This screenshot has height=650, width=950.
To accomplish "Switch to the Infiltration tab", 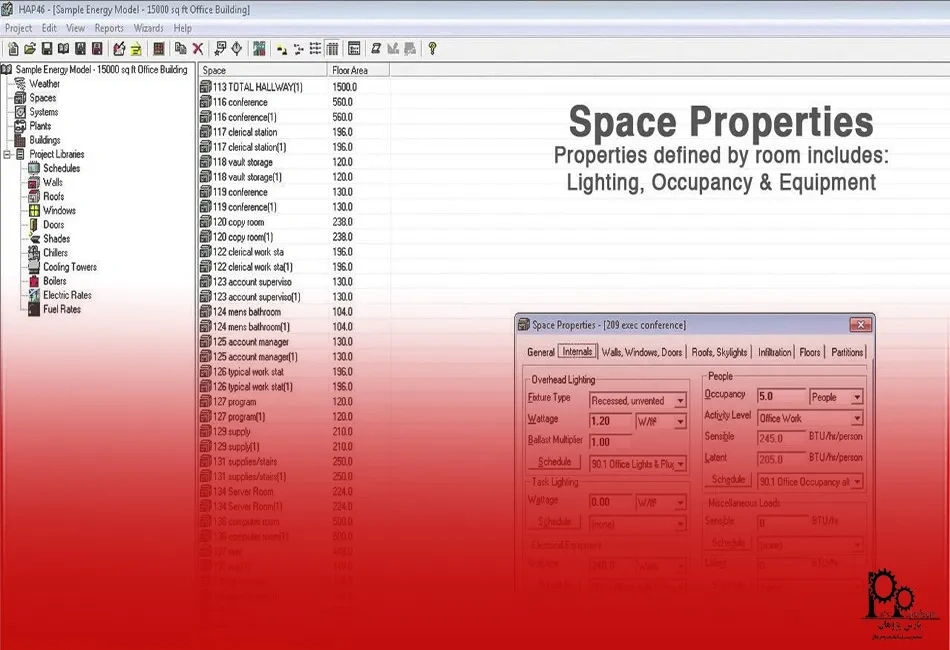I will (x=774, y=352).
